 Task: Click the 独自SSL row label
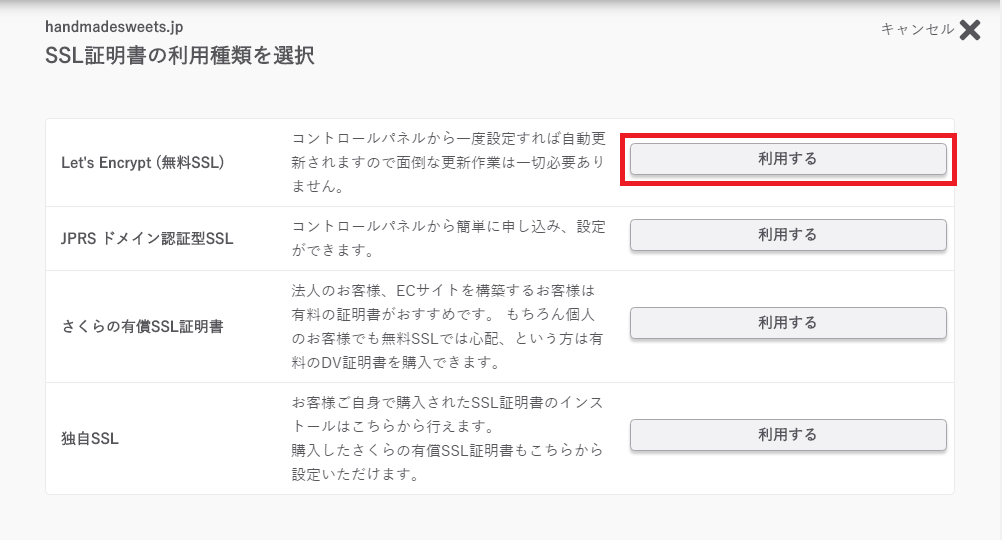(90, 438)
